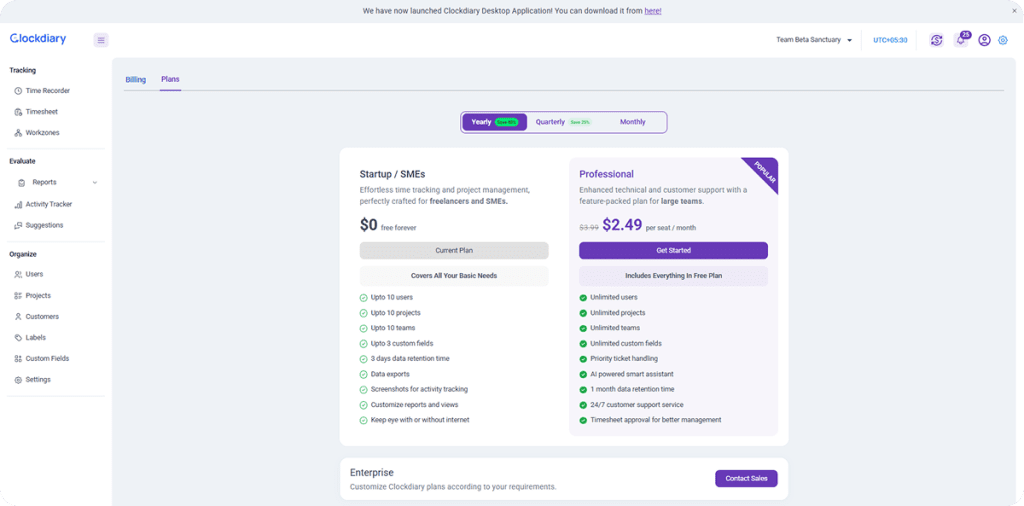The image size is (1024, 506).
Task: Select Yearly billing cycle
Action: [494, 122]
